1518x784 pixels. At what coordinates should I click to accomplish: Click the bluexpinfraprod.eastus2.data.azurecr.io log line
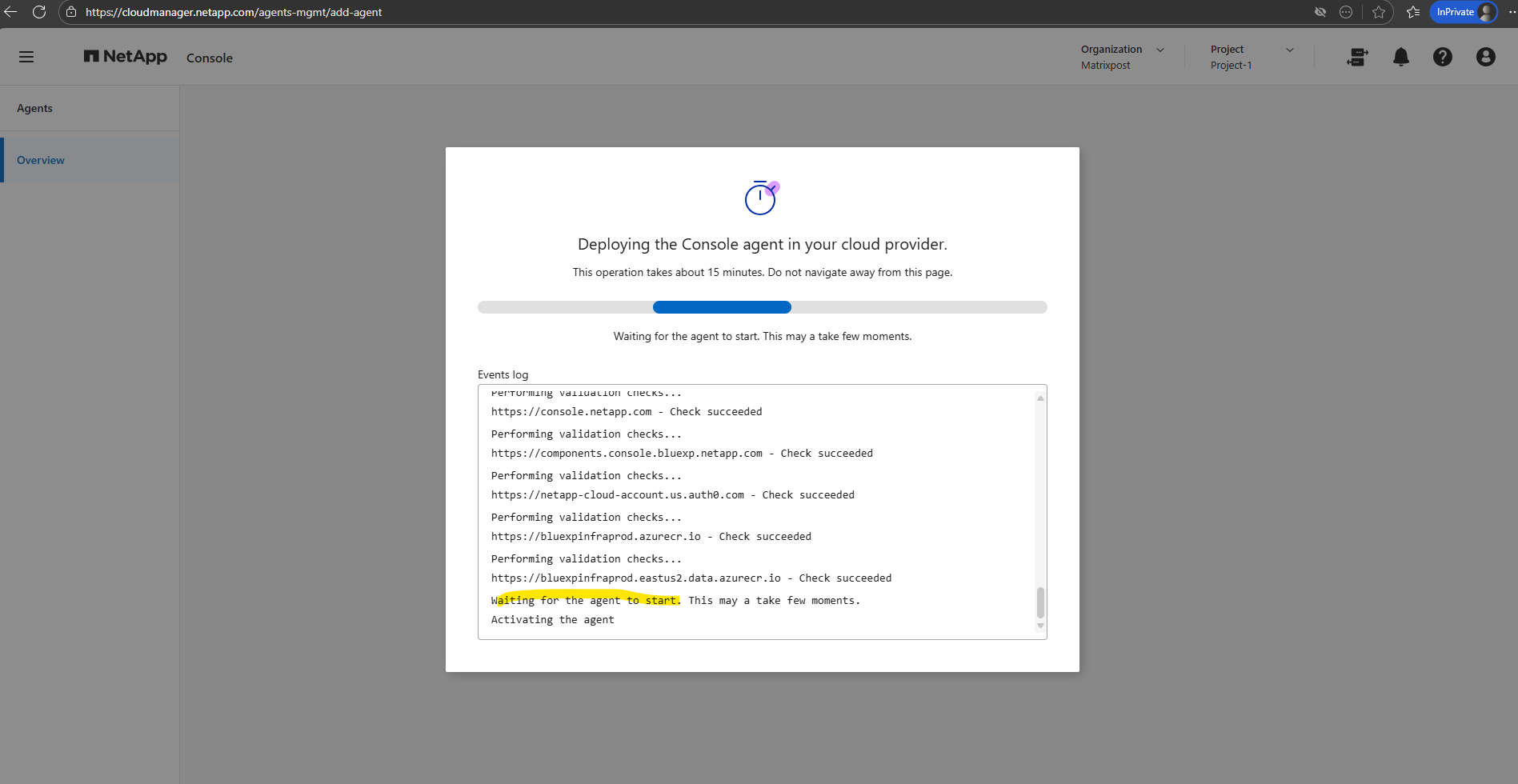click(691, 578)
